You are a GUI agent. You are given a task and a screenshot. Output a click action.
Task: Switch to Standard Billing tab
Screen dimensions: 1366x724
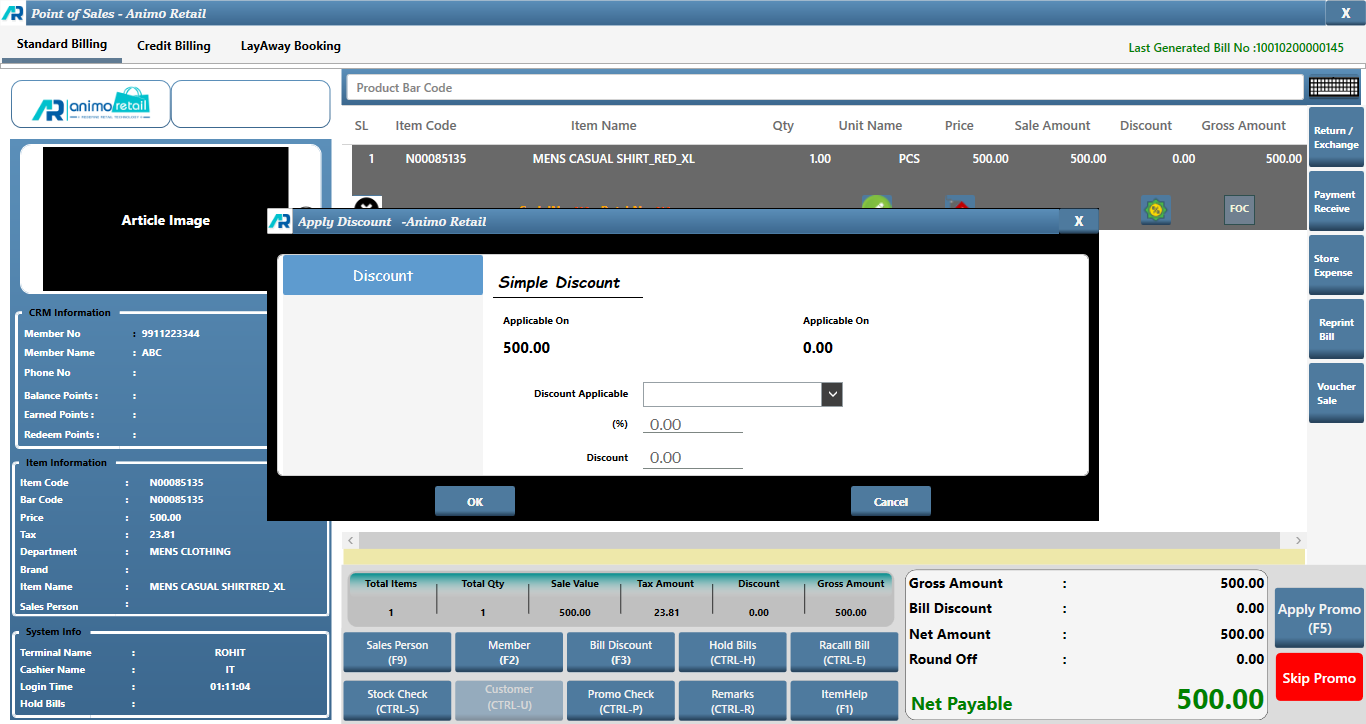pyautogui.click(x=62, y=45)
